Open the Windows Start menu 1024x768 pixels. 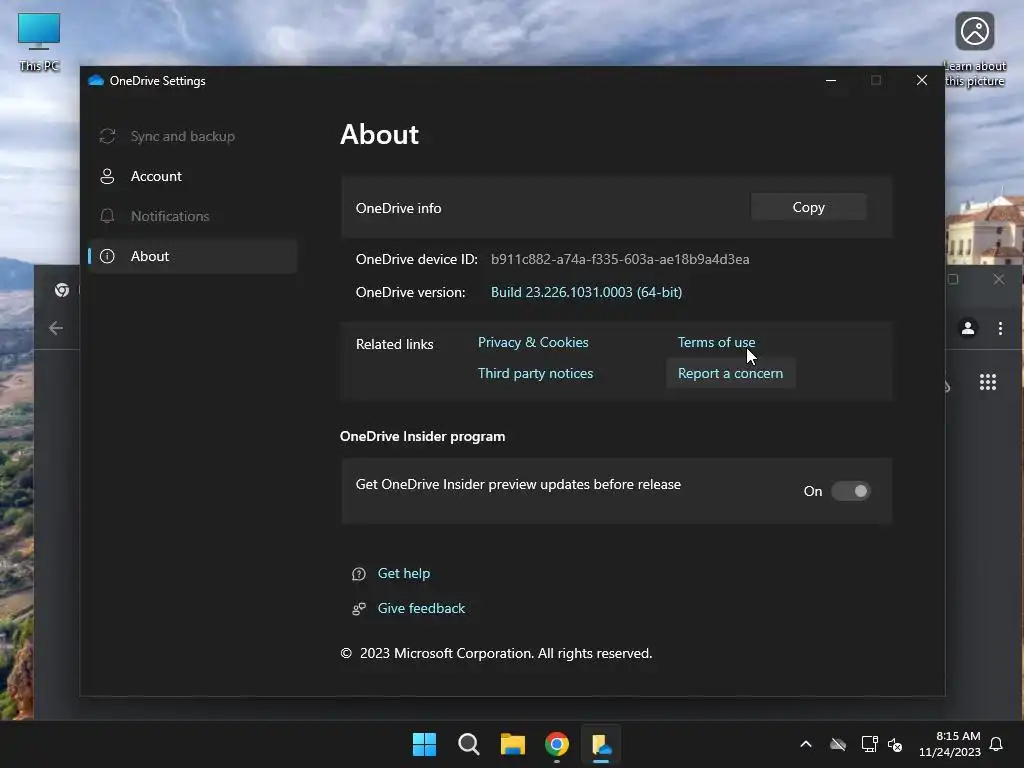(424, 744)
